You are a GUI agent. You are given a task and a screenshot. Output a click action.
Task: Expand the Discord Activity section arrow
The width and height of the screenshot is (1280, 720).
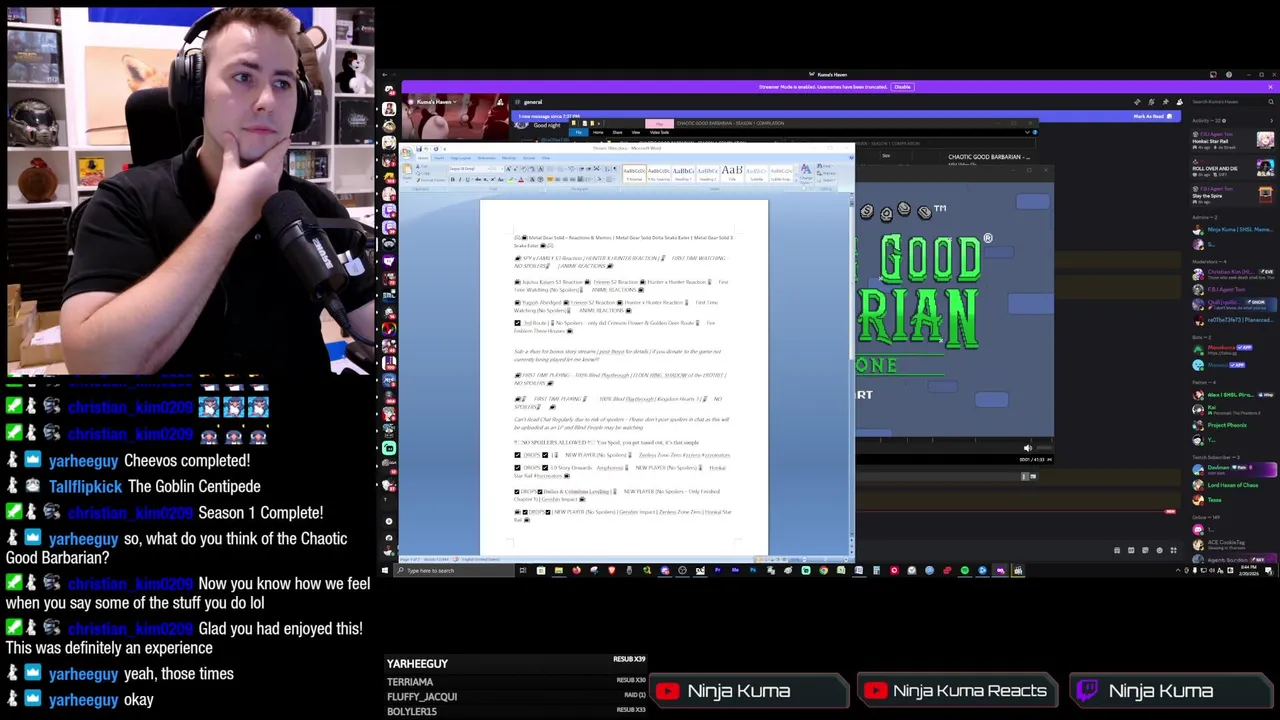(x=1272, y=121)
